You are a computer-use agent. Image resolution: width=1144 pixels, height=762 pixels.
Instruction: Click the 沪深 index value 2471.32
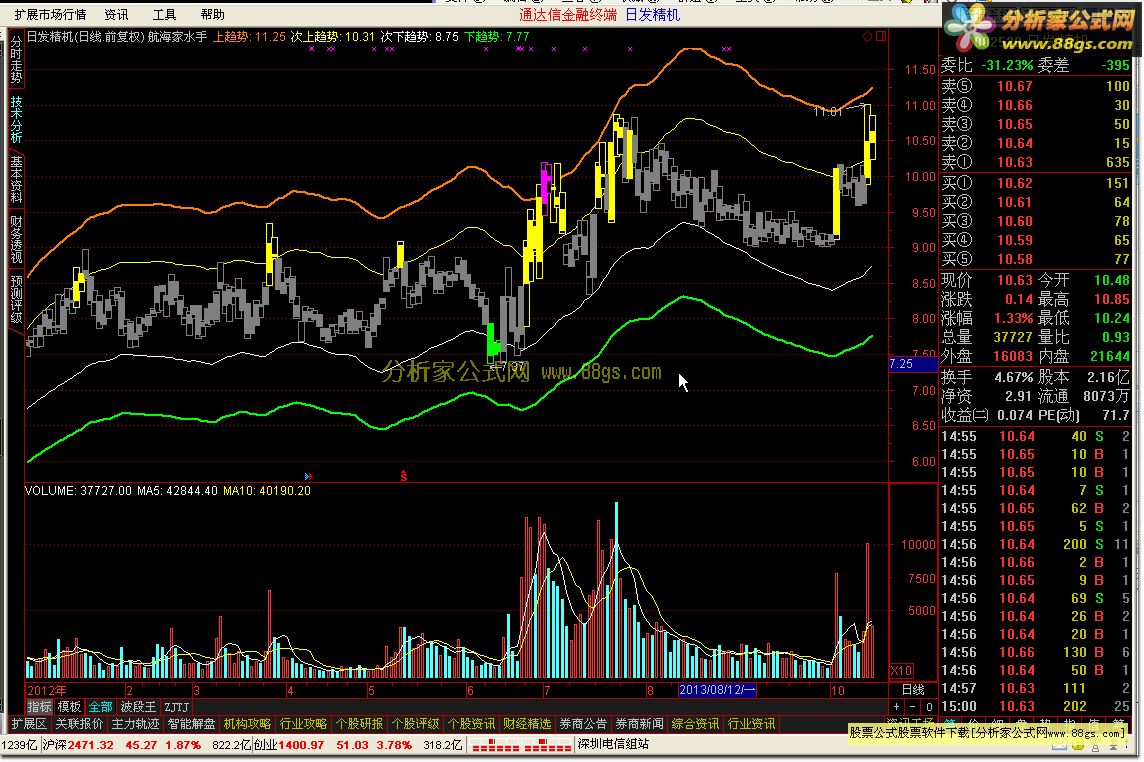click(90, 745)
